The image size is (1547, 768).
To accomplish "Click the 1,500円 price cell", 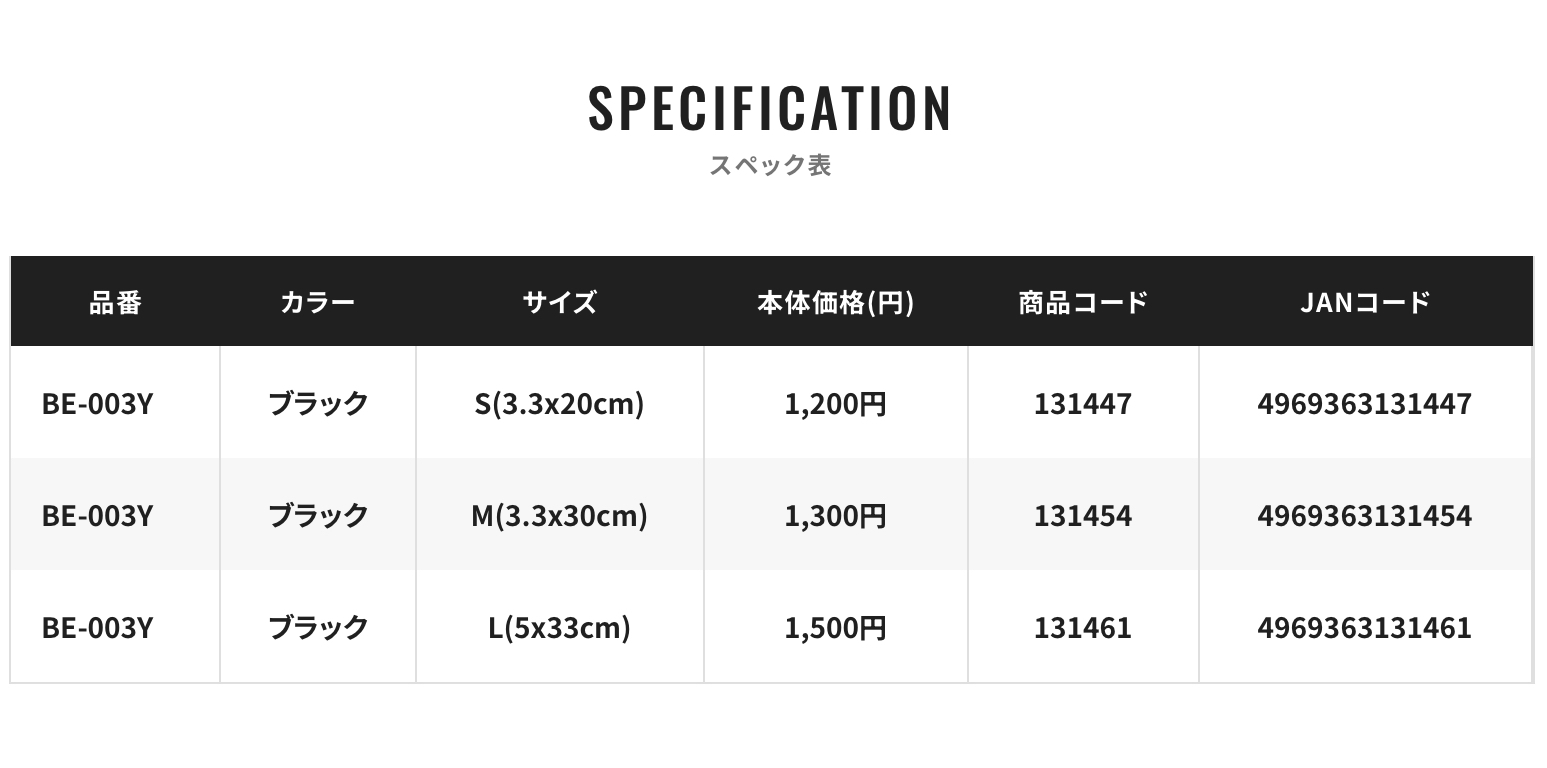I will coord(835,628).
